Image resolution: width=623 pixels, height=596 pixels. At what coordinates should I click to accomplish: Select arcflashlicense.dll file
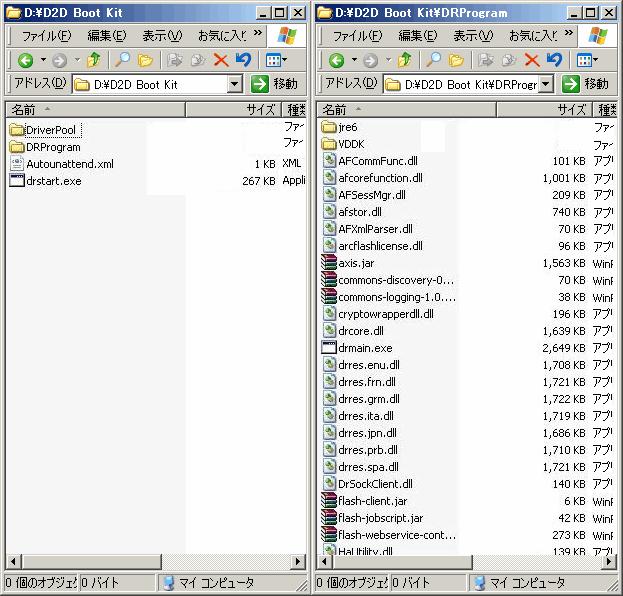(x=372, y=246)
